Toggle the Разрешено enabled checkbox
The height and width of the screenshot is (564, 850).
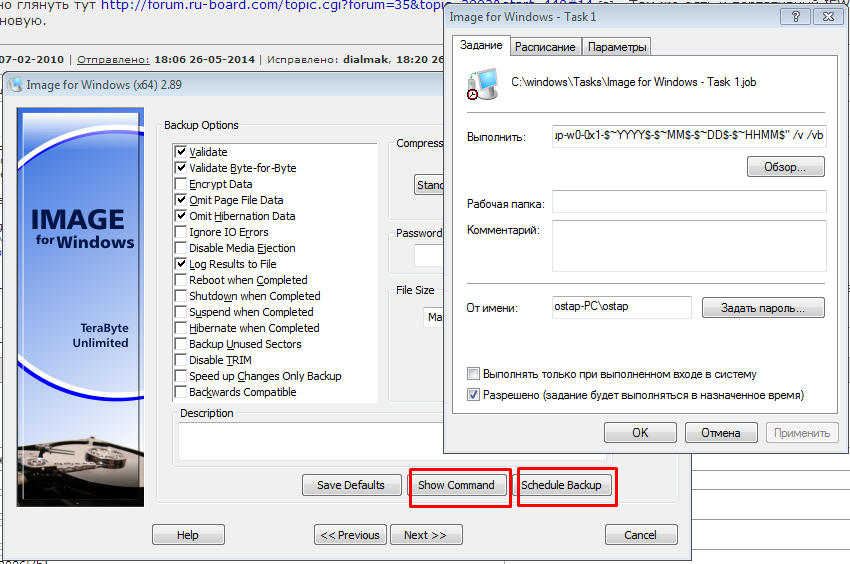point(473,395)
